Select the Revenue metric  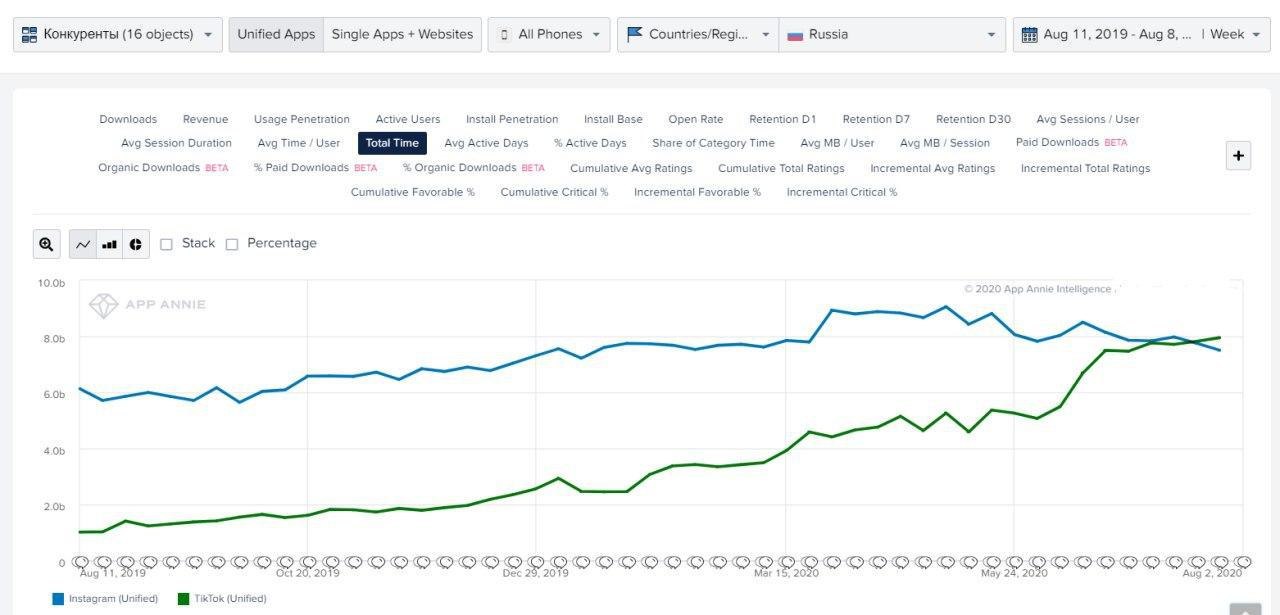[x=205, y=119]
